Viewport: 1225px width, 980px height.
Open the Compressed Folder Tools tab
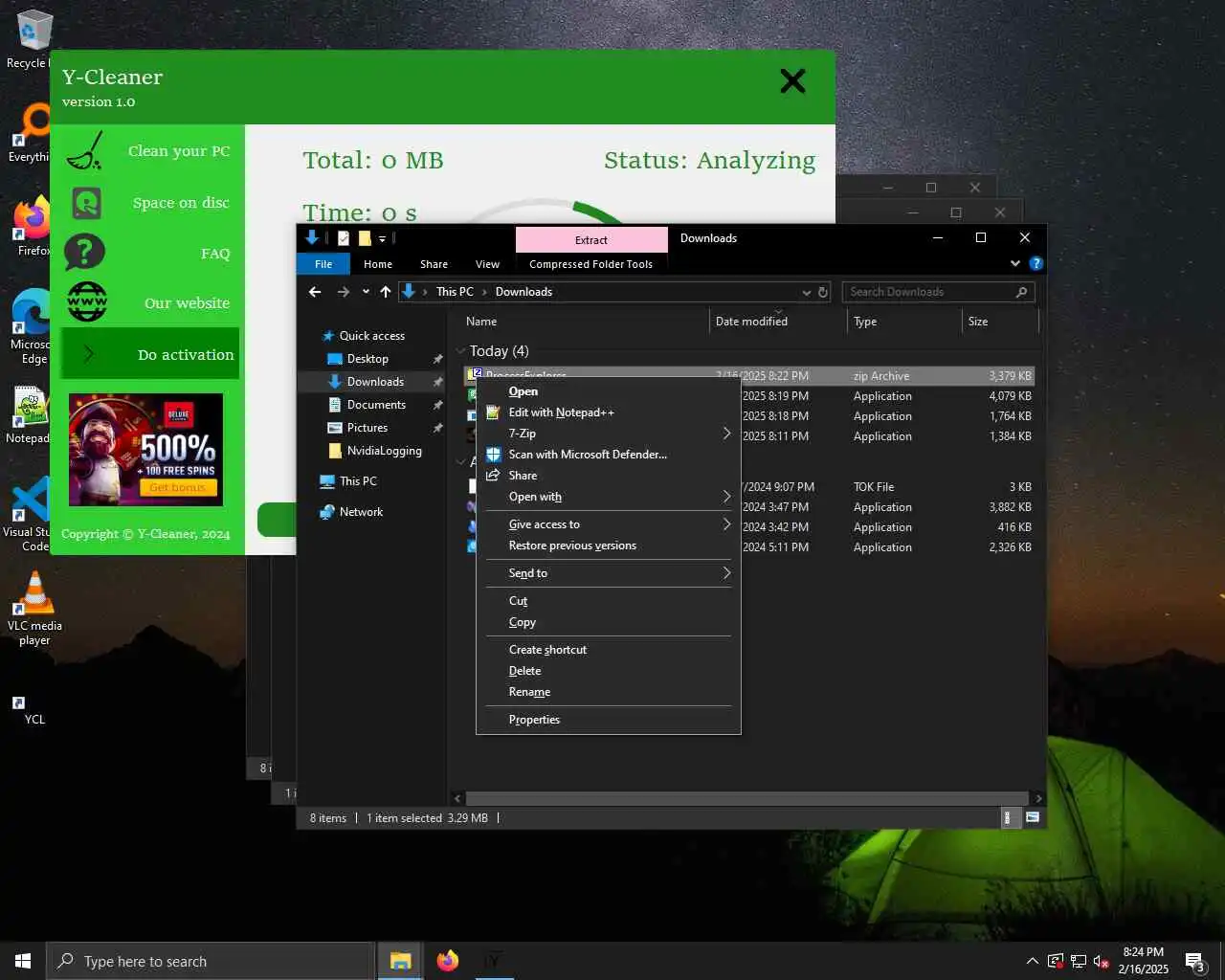click(x=590, y=264)
